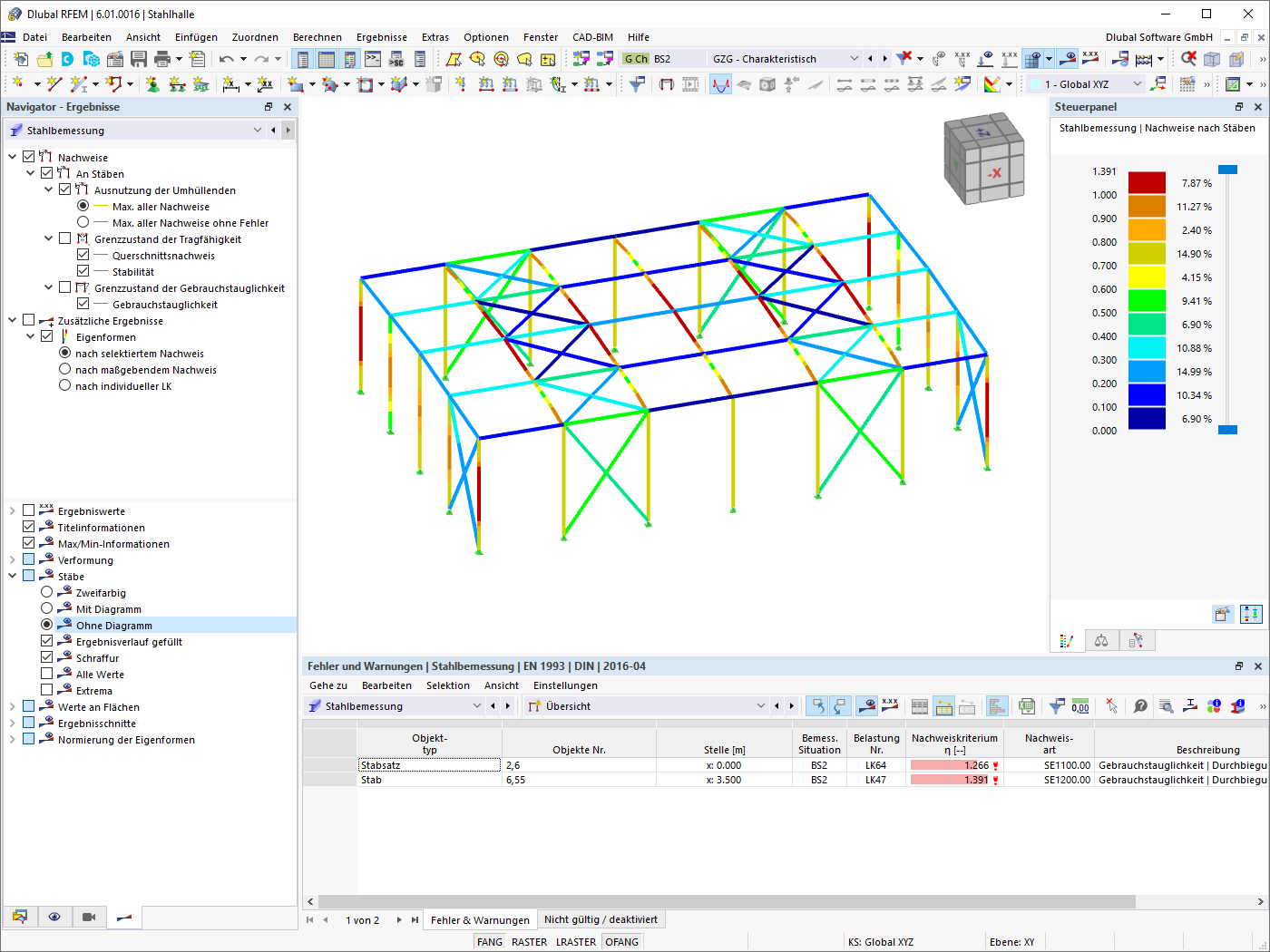1270x952 pixels.
Task: Toggle the FANG snap button
Action: tap(490, 942)
